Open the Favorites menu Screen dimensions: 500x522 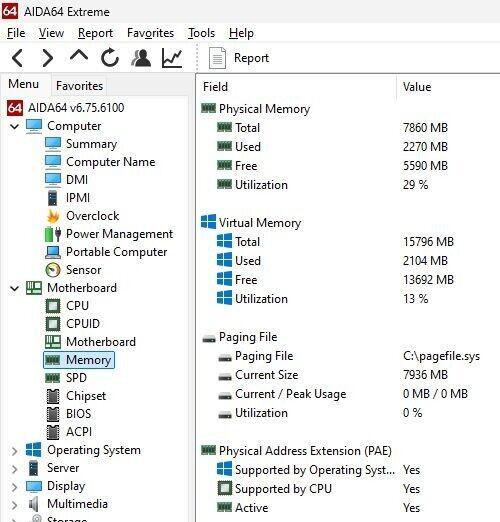coord(150,33)
